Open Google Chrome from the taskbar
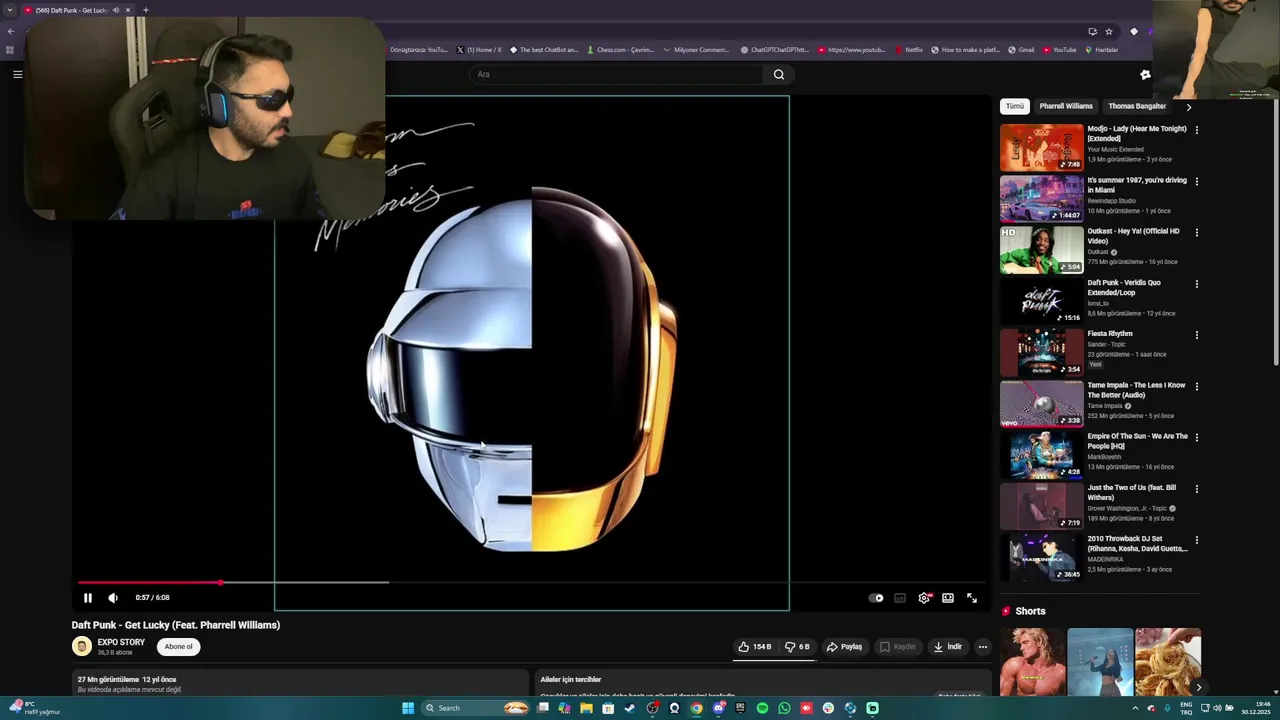The image size is (1280, 720). (696, 708)
